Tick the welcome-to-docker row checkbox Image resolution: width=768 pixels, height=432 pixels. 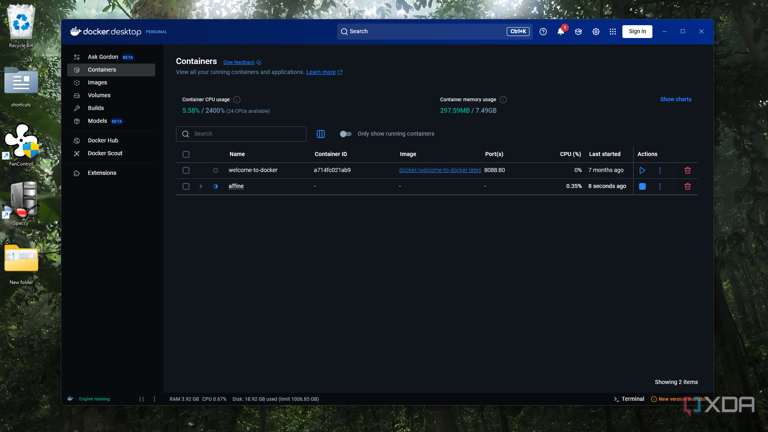click(x=186, y=170)
